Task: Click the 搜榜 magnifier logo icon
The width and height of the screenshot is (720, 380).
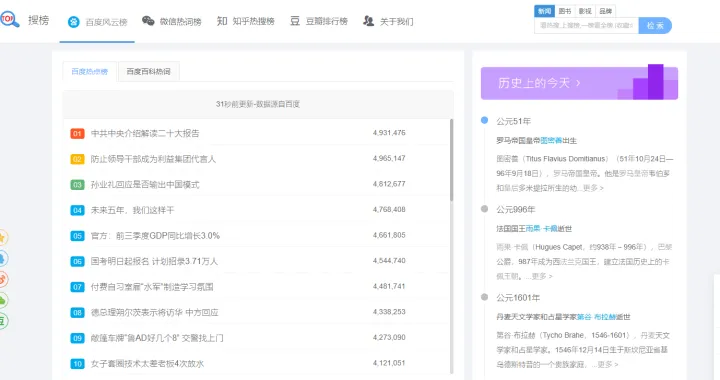Action: click(x=9, y=19)
